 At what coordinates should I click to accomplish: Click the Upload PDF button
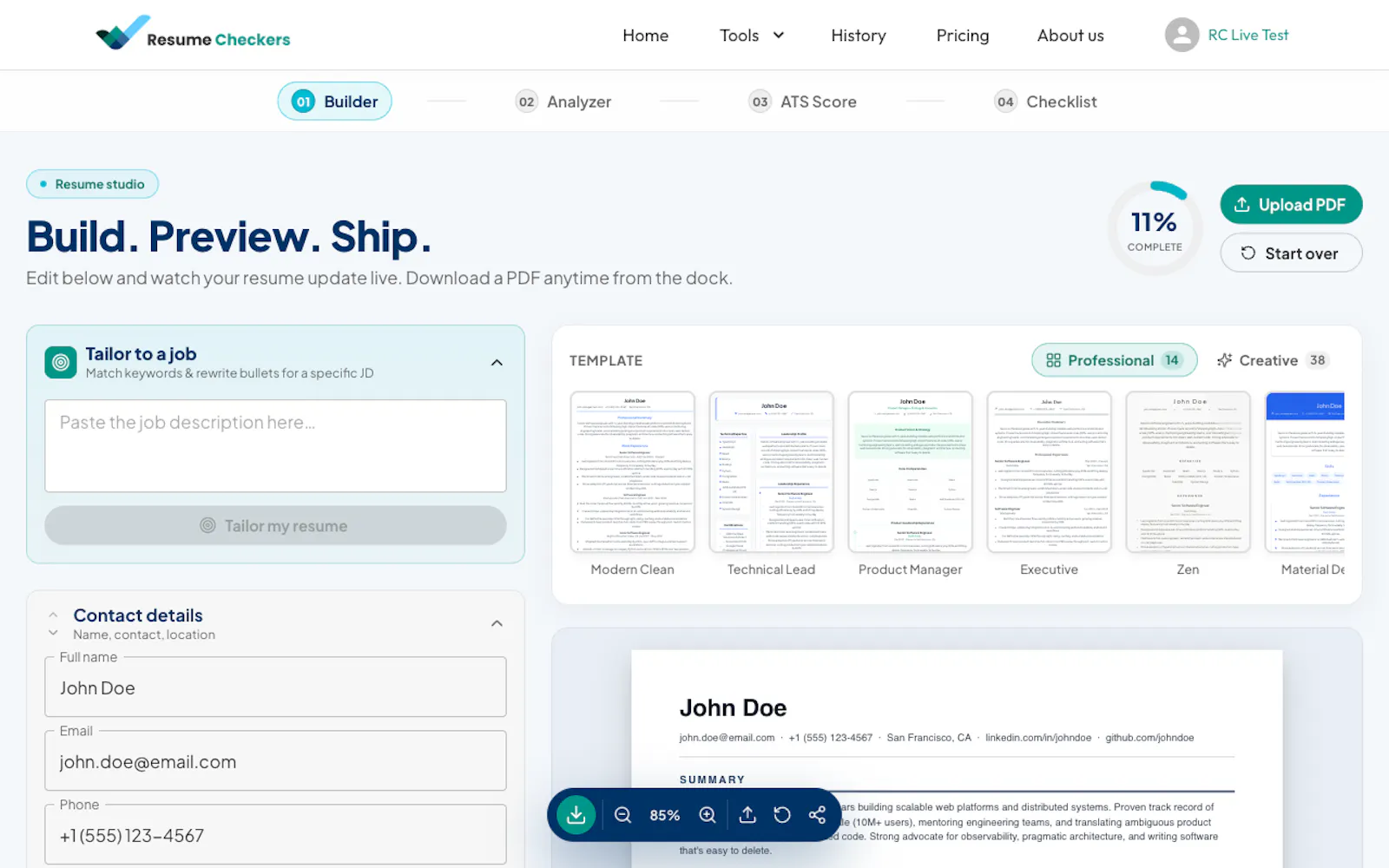click(x=1291, y=205)
